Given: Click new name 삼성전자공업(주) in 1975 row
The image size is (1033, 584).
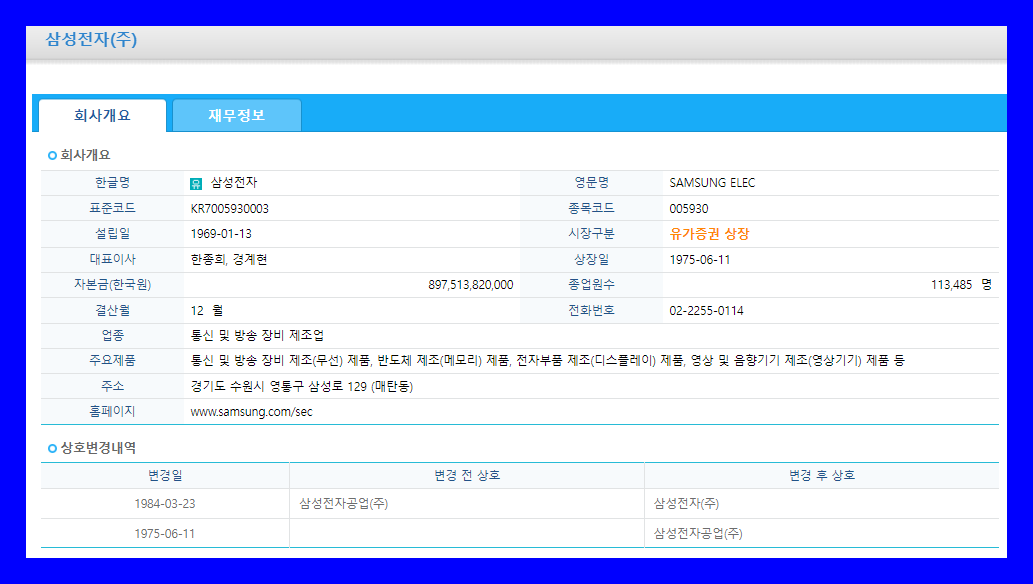Looking at the screenshot, I should point(698,533).
